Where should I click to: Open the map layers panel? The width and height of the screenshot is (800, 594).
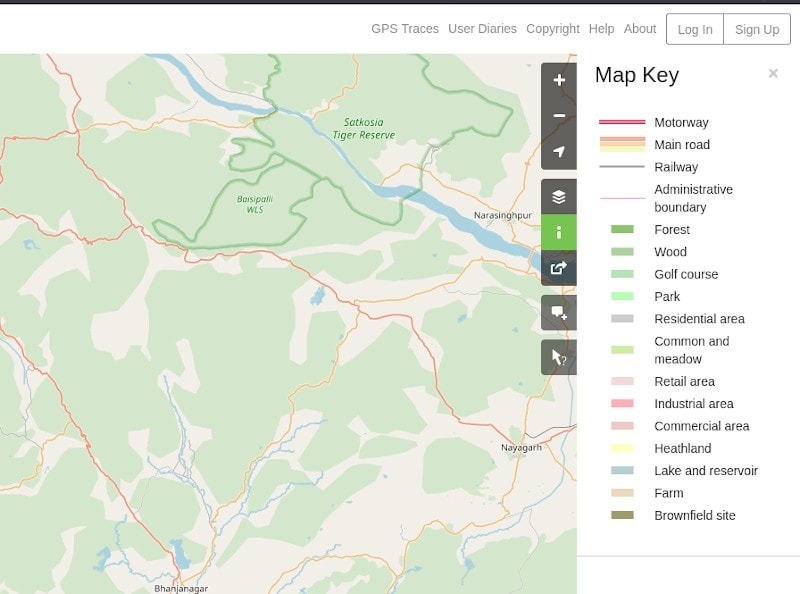click(559, 197)
